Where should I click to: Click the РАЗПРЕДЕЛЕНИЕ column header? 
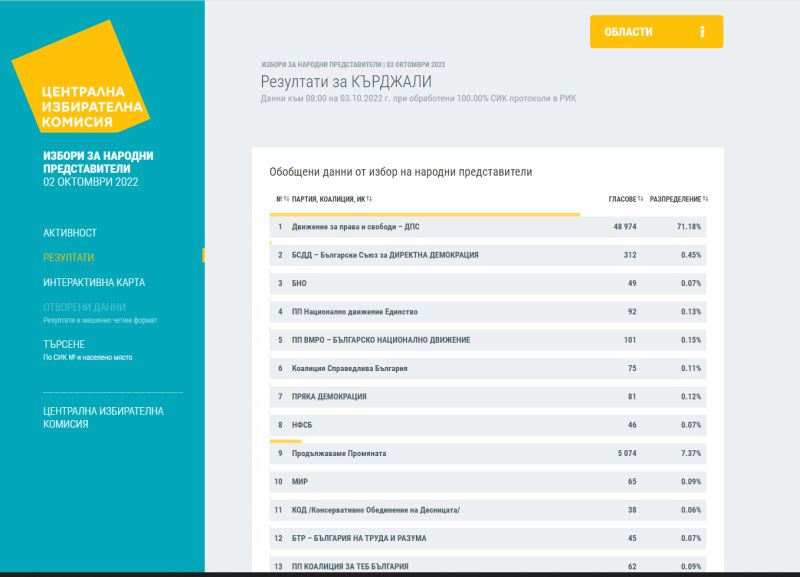coord(676,199)
